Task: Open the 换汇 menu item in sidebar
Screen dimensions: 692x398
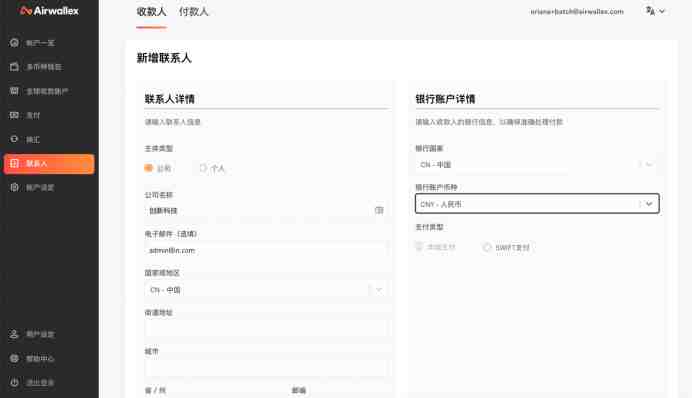Action: pyautogui.click(x=33, y=139)
